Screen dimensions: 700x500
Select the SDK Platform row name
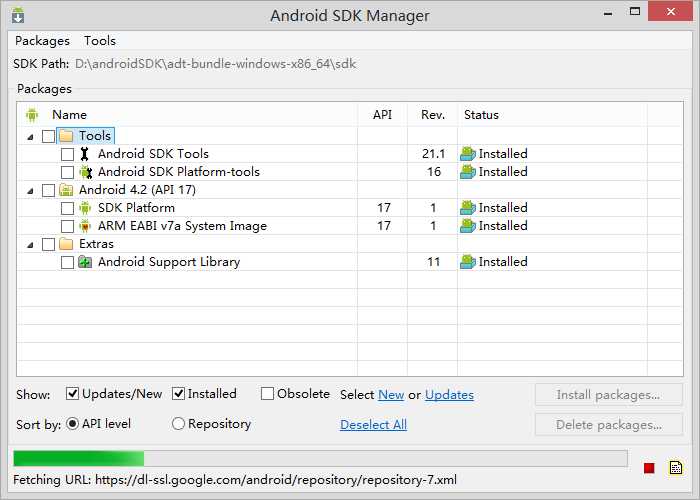click(x=137, y=208)
